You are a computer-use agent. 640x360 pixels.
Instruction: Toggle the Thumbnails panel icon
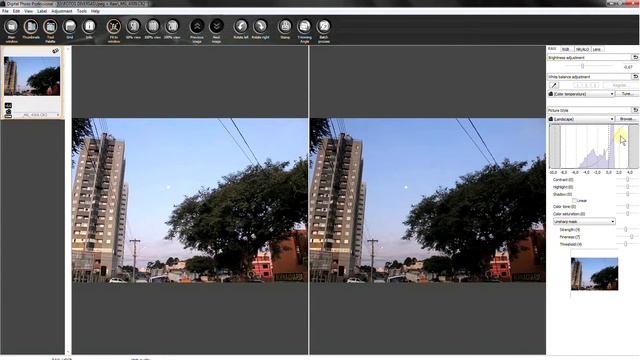point(31,27)
